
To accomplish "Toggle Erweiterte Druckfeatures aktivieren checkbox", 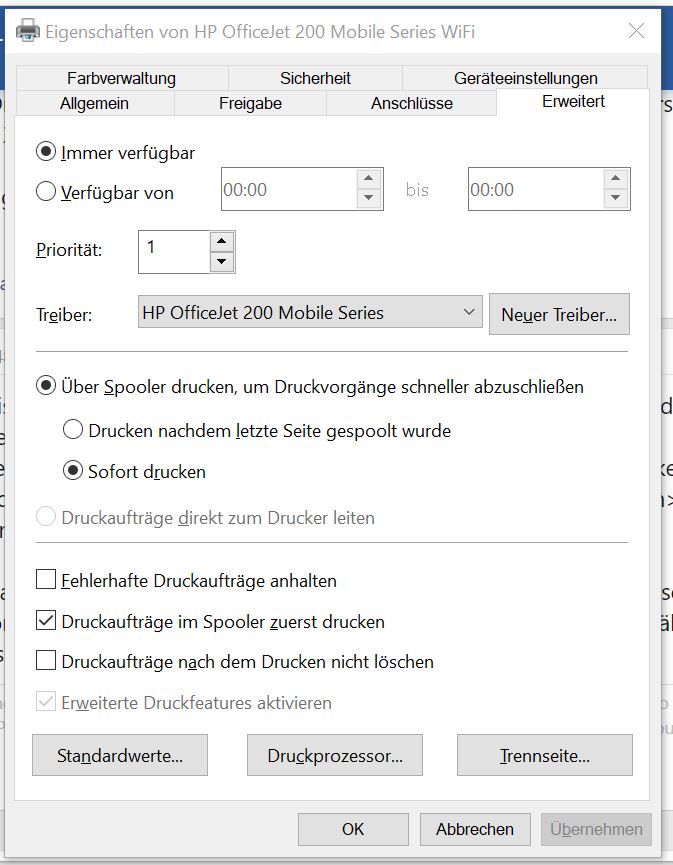I will point(46,702).
